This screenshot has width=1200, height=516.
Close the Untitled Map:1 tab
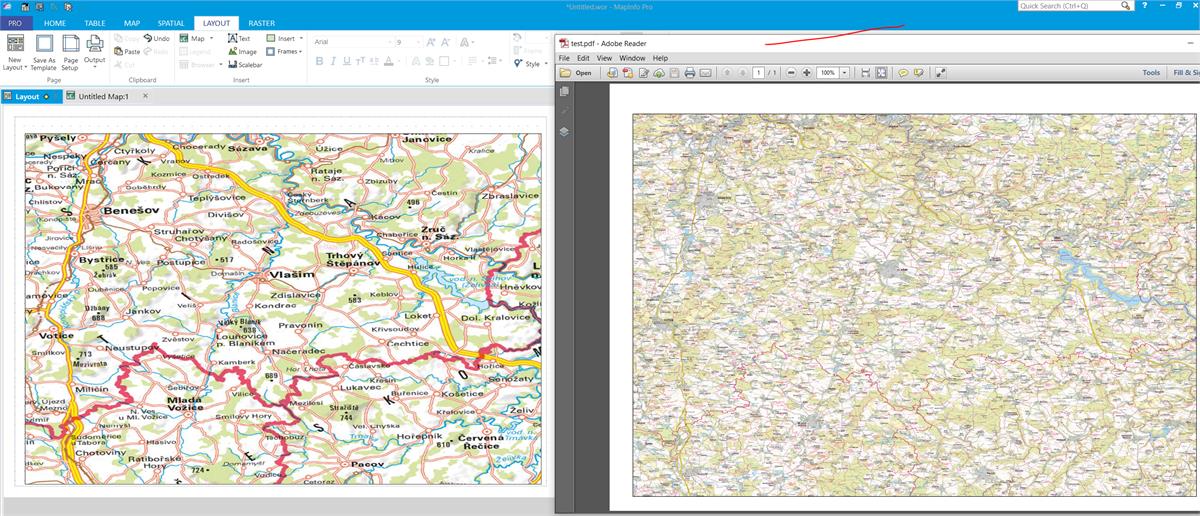tap(145, 96)
